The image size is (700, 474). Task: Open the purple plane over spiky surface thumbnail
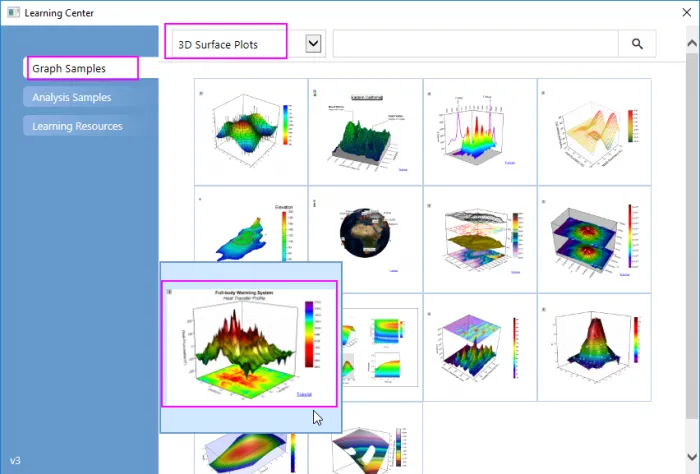tap(480, 347)
